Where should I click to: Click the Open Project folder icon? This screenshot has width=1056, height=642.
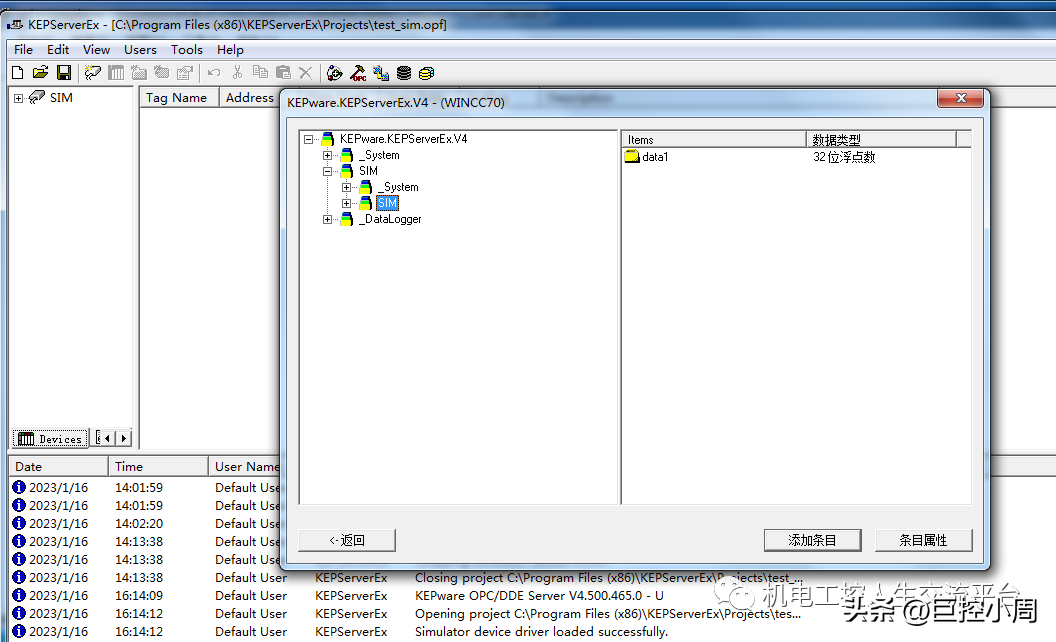click(x=40, y=73)
